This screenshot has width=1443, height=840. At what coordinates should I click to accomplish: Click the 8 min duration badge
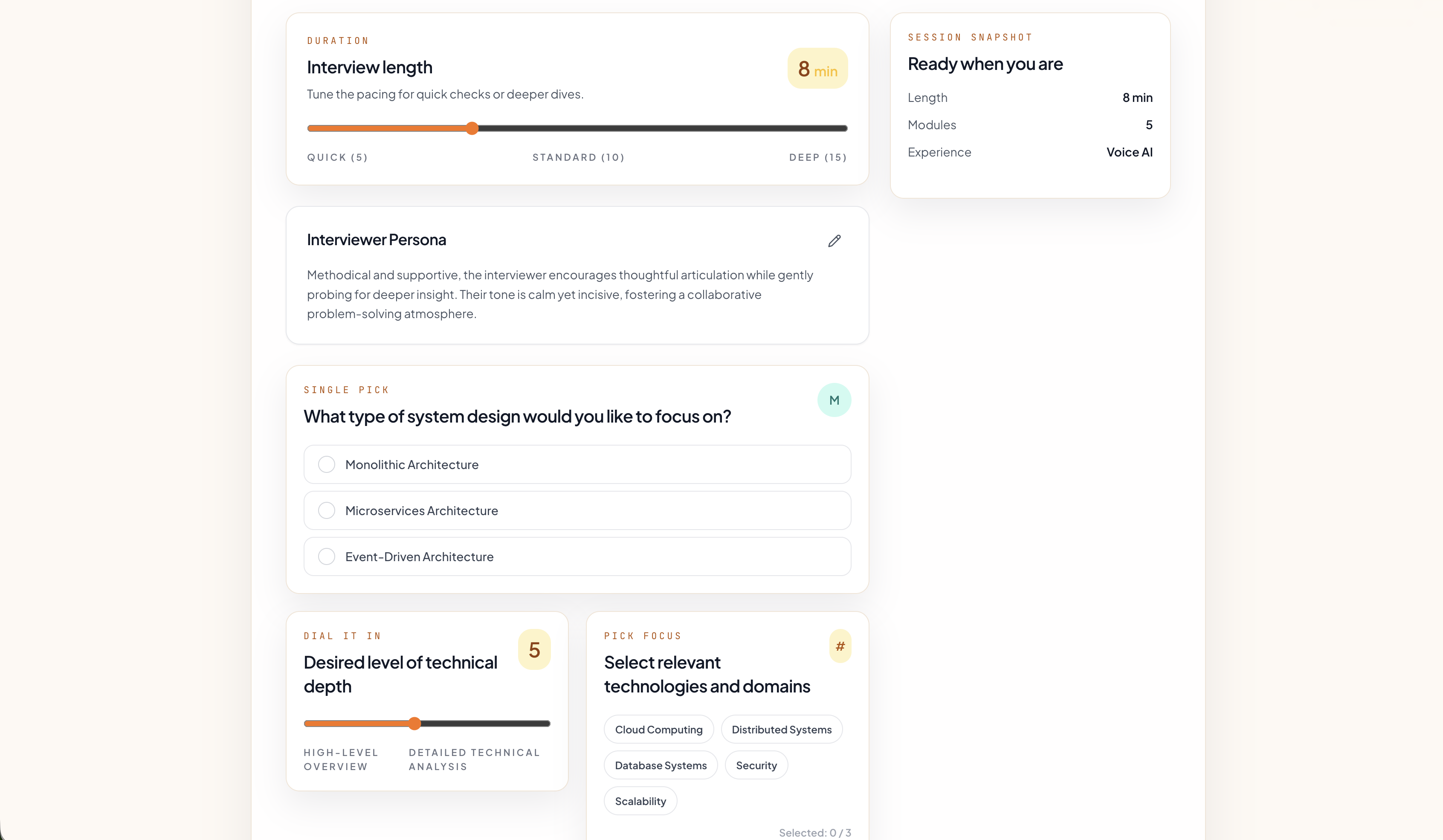pos(817,69)
